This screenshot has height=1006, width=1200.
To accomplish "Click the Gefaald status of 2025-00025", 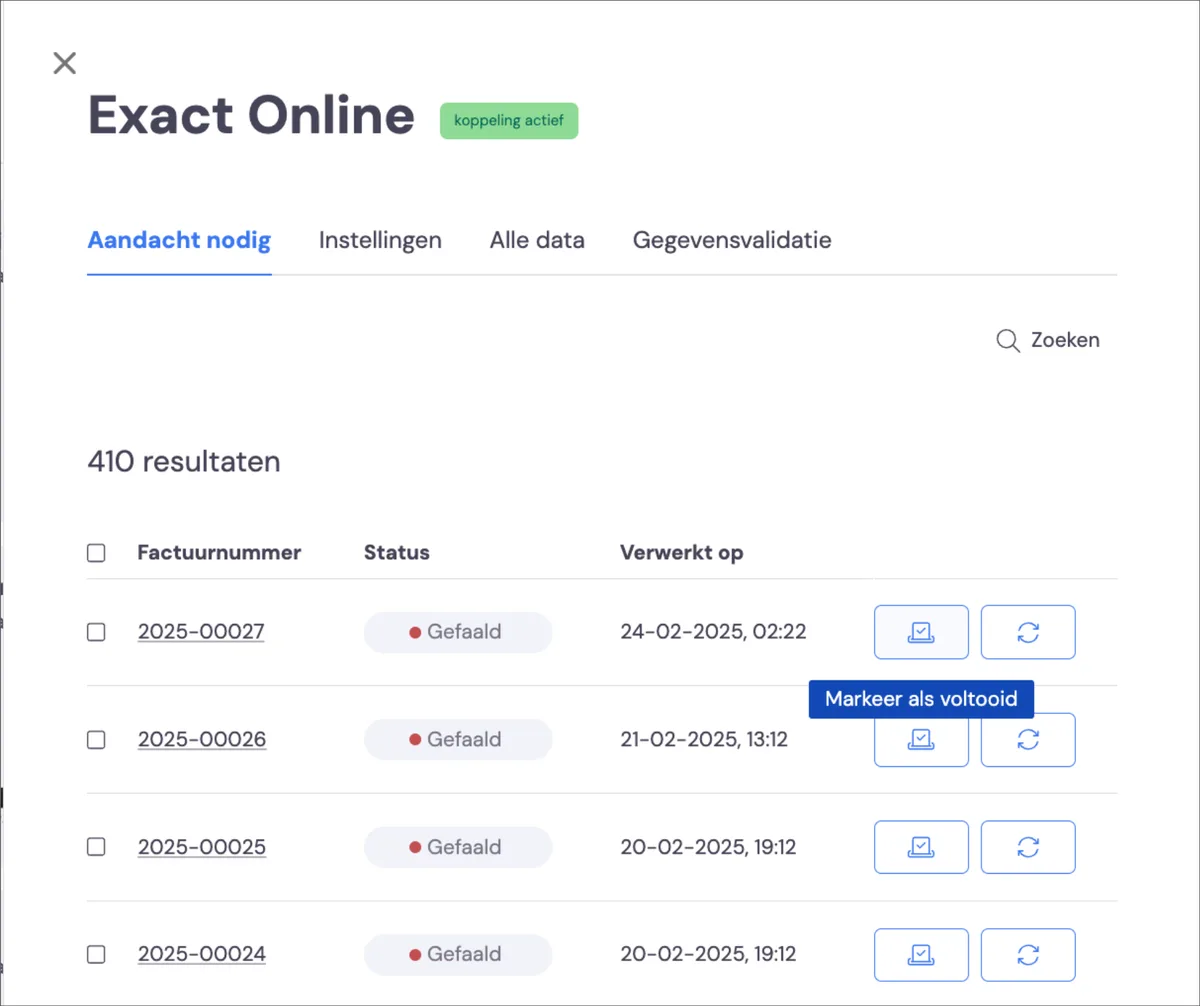I will pos(458,847).
